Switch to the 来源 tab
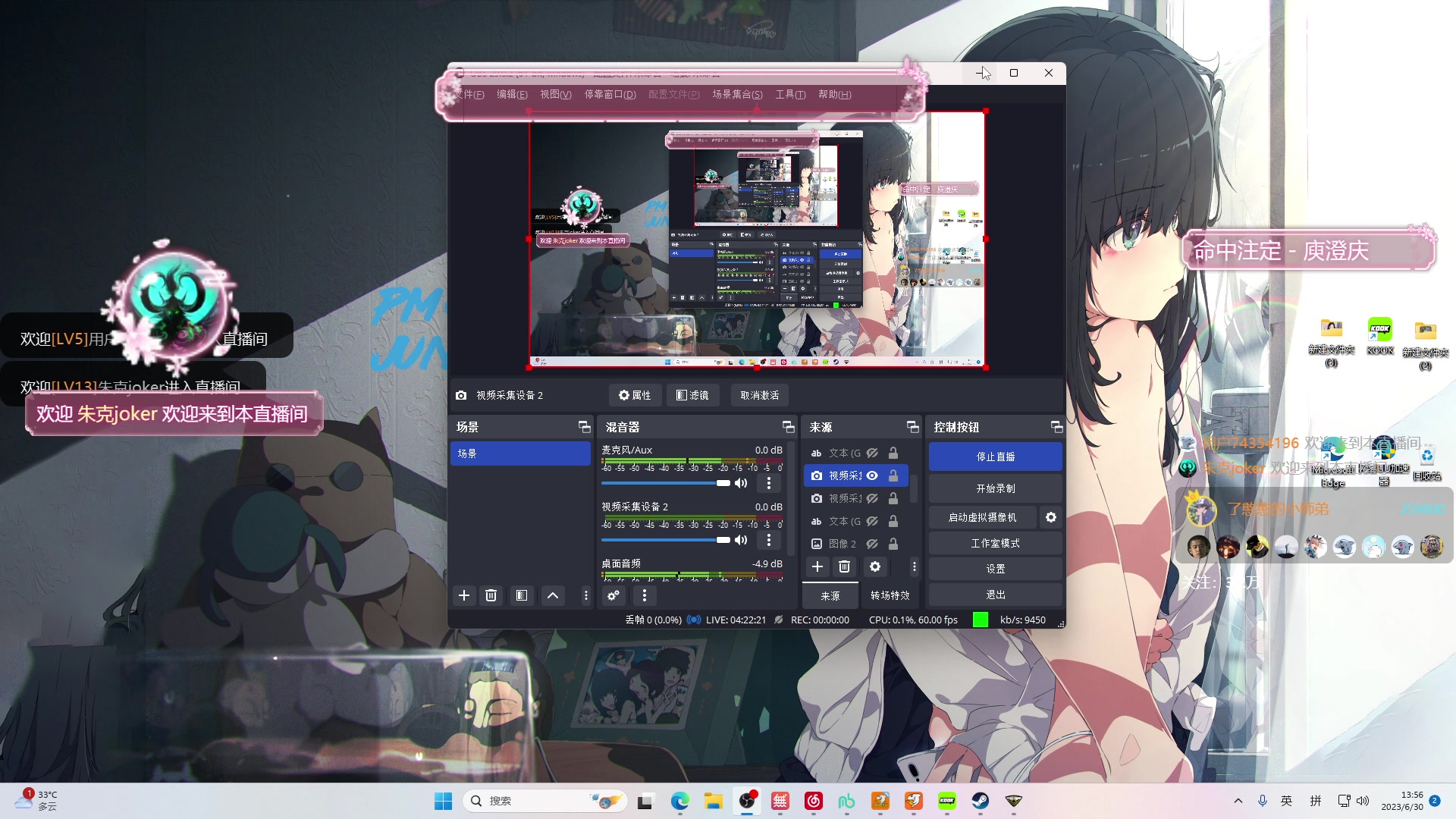Screen dimensions: 1456x819 pos(830,596)
